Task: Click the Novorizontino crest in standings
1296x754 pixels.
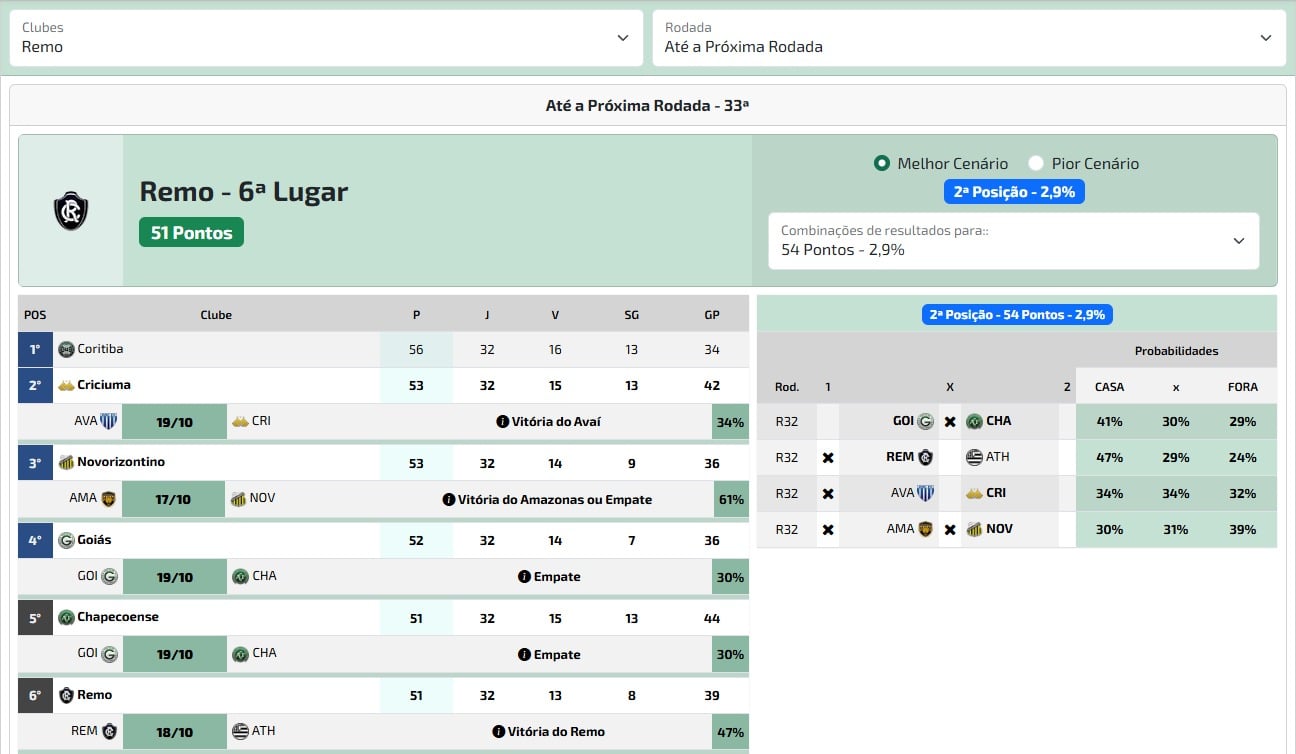Action: pos(66,462)
